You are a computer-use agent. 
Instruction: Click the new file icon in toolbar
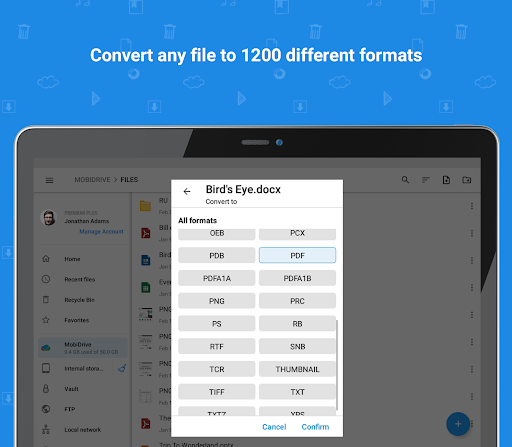tap(446, 180)
